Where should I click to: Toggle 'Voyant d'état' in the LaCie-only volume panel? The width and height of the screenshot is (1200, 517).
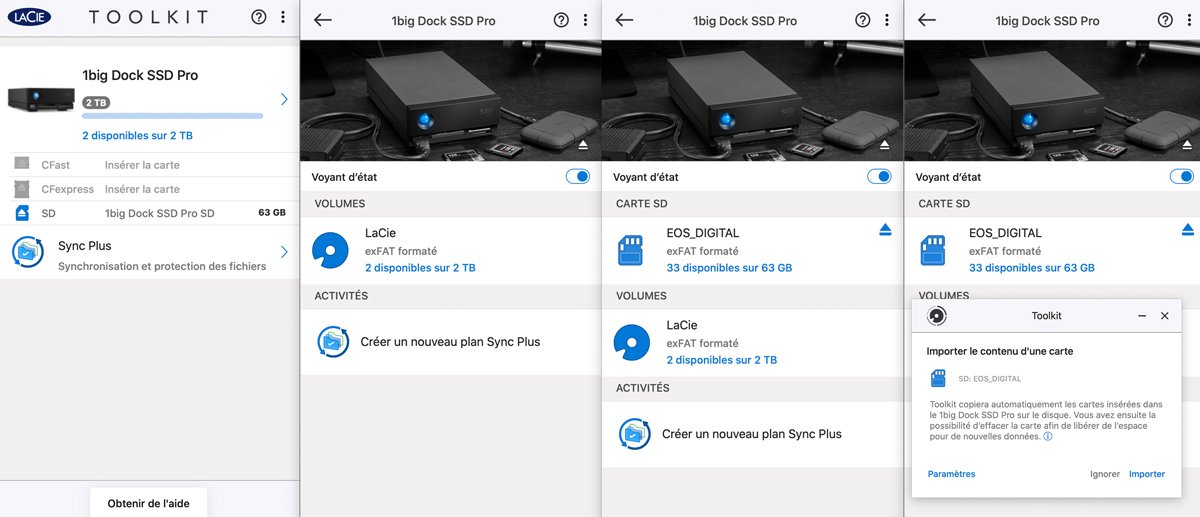pyautogui.click(x=578, y=176)
